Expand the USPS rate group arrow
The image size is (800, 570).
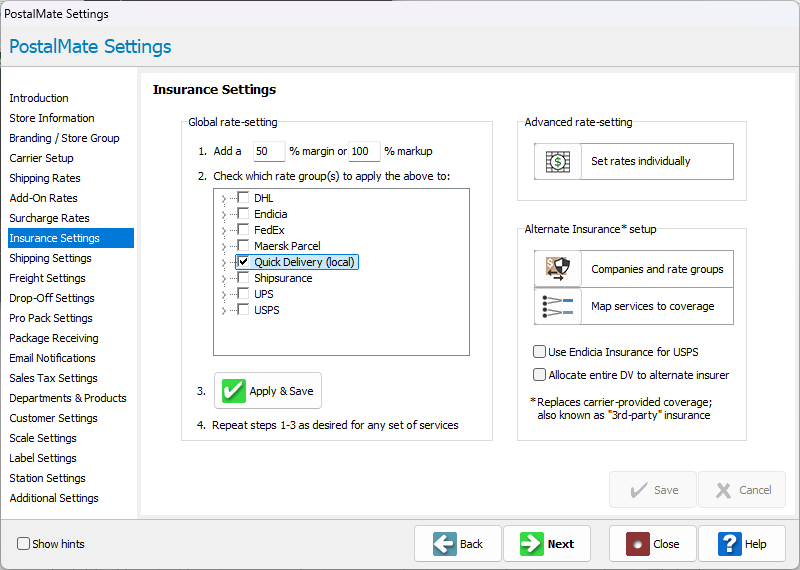223,310
